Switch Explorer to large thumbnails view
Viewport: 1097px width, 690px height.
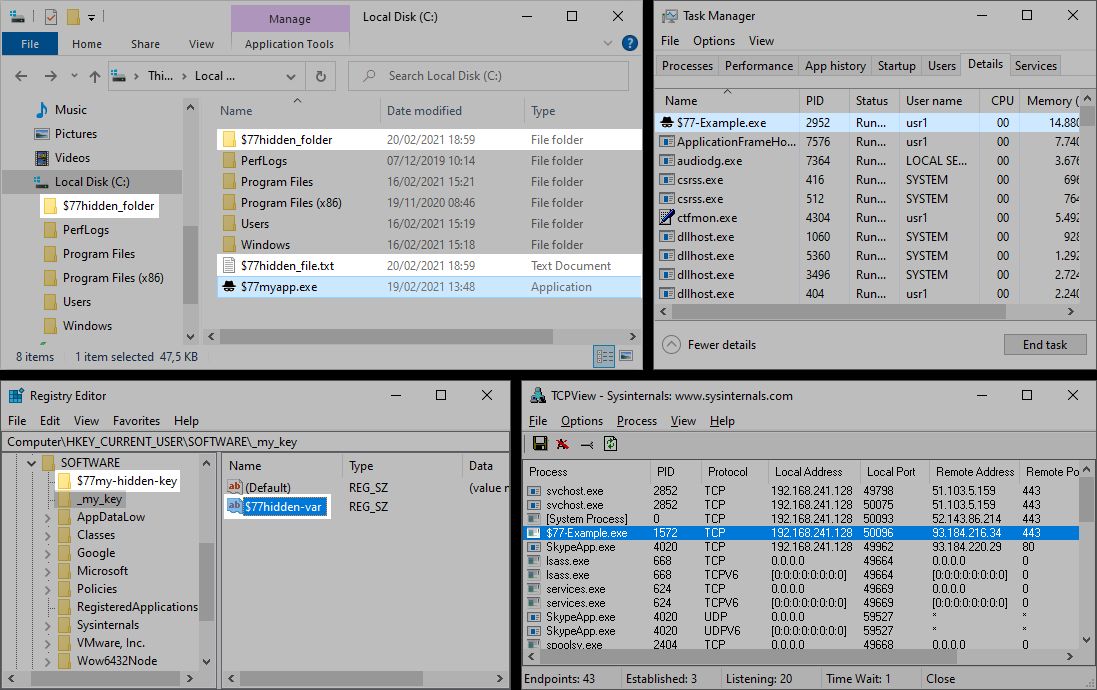click(x=627, y=356)
